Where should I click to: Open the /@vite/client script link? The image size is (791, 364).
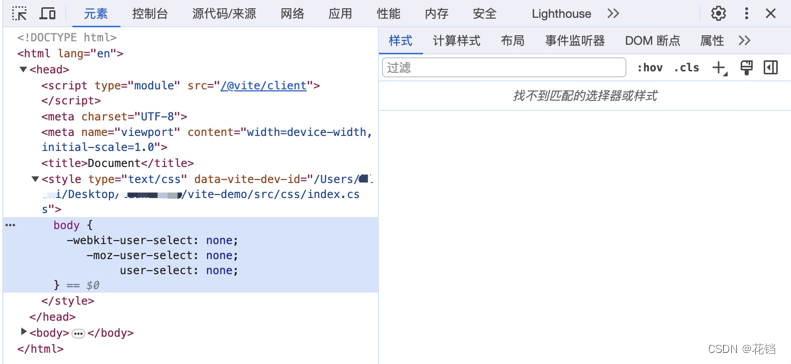264,85
